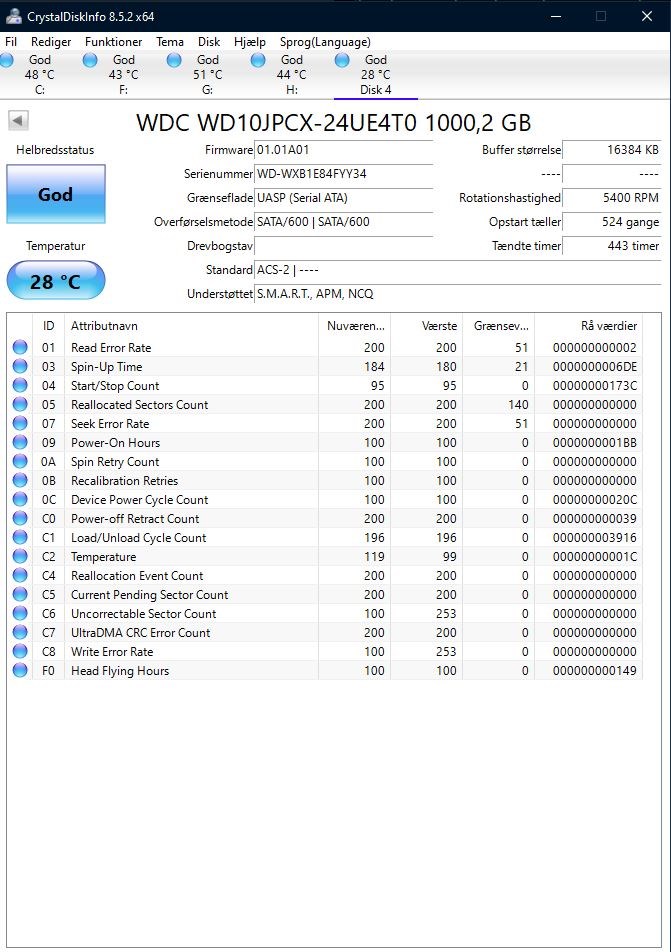Click the Rotationshastighed value 5400 RPM

tap(611, 198)
